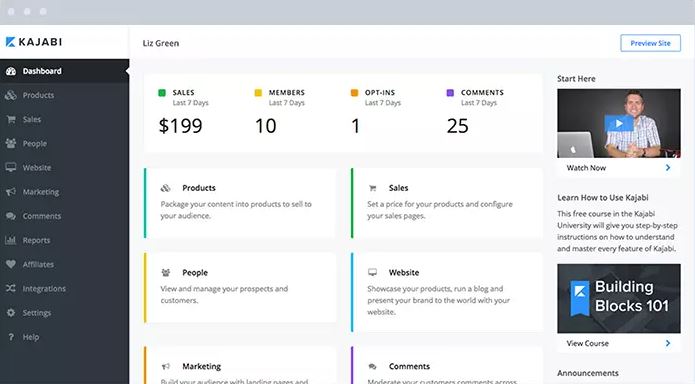
Task: Open Products via the sidebar cubes icon
Action: pyautogui.click(x=11, y=95)
